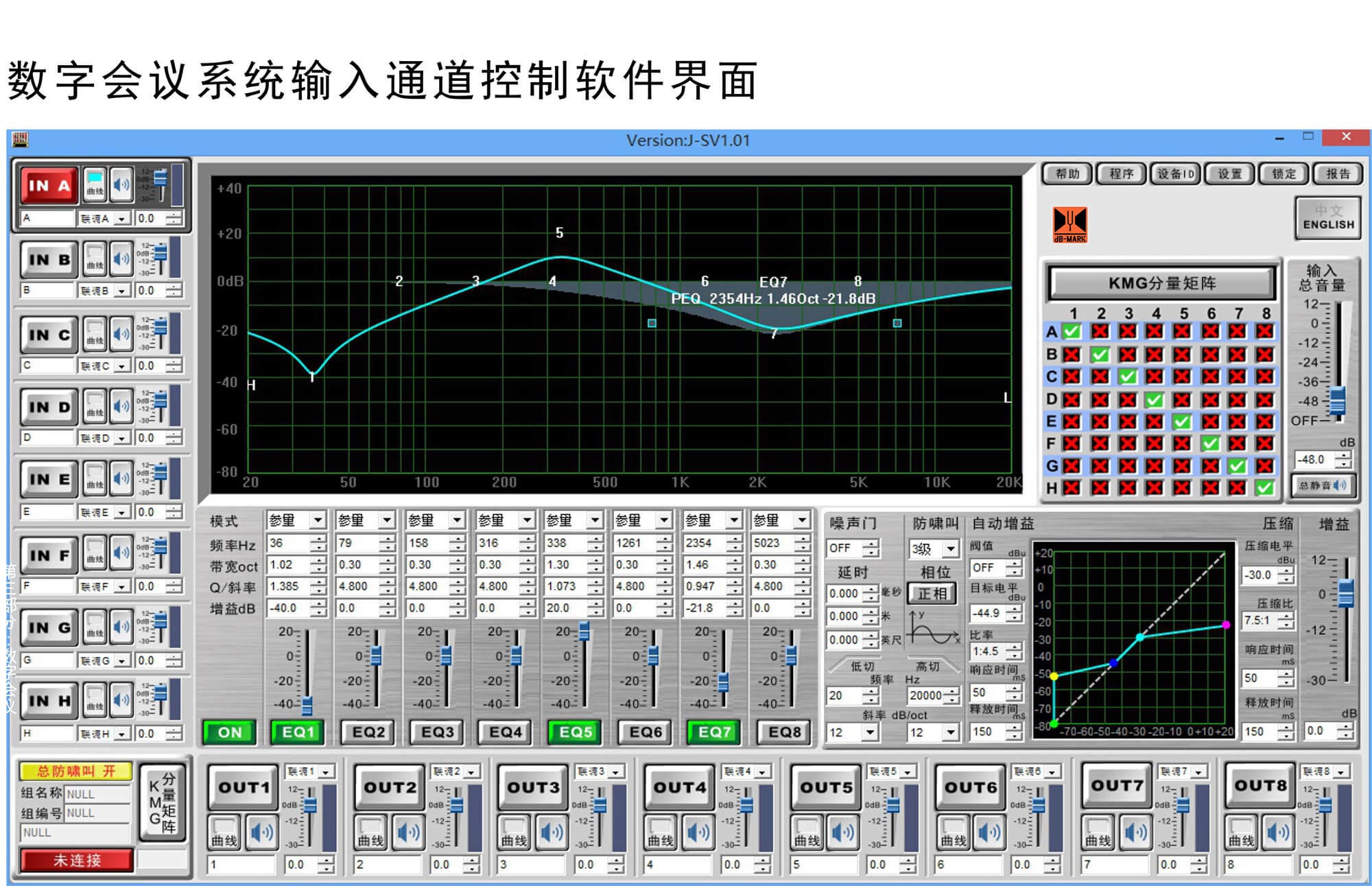Open the curve icon for IN B
The image size is (1372, 886).
[95, 259]
